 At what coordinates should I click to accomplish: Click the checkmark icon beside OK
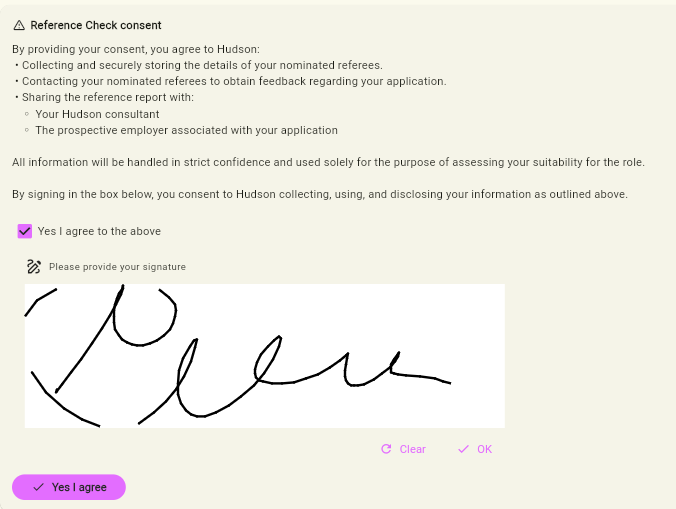[463, 449]
